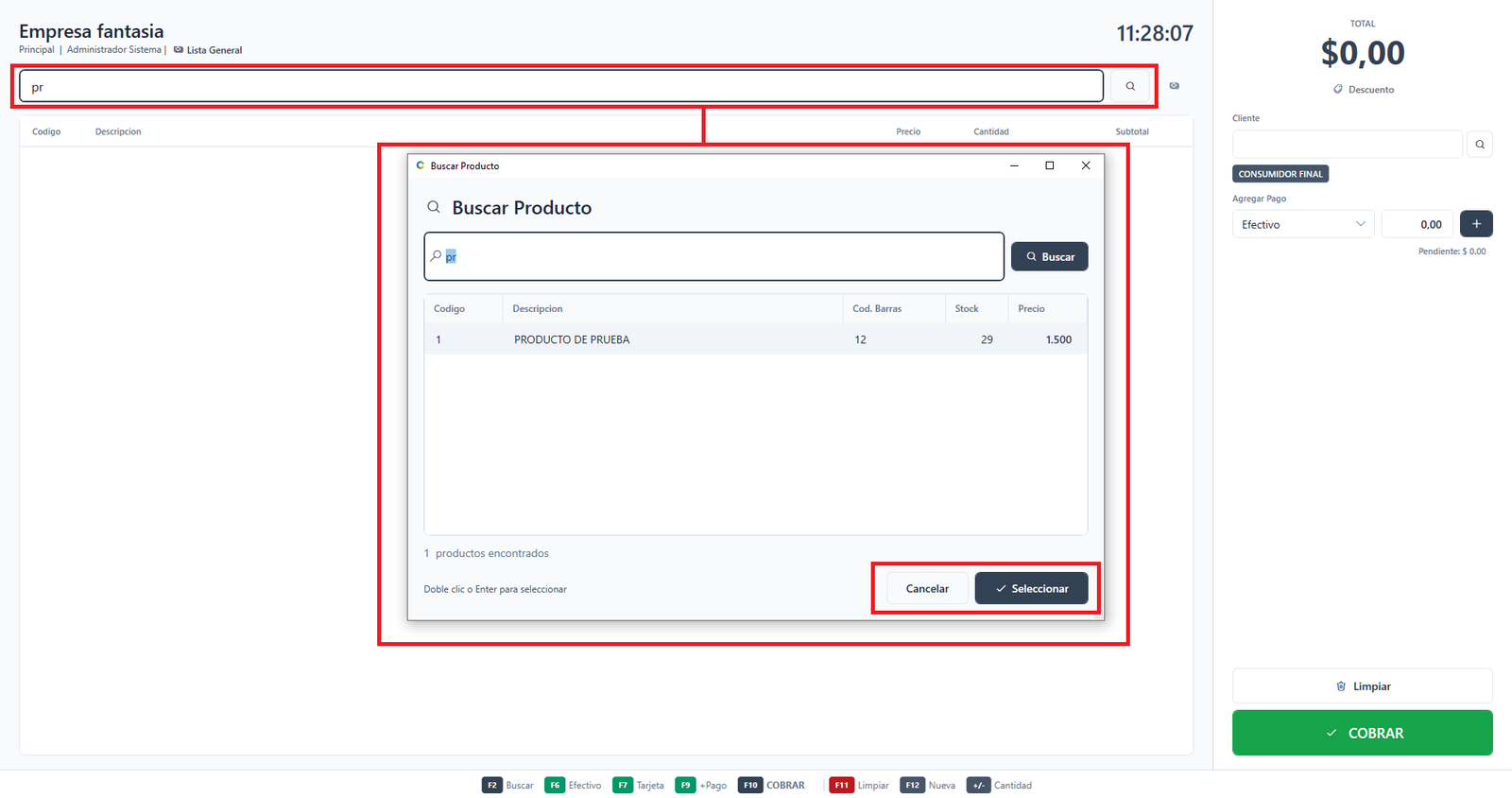The height and width of the screenshot is (798, 1512).
Task: Click the F12 Nueva shortcut badge
Action: (x=912, y=786)
